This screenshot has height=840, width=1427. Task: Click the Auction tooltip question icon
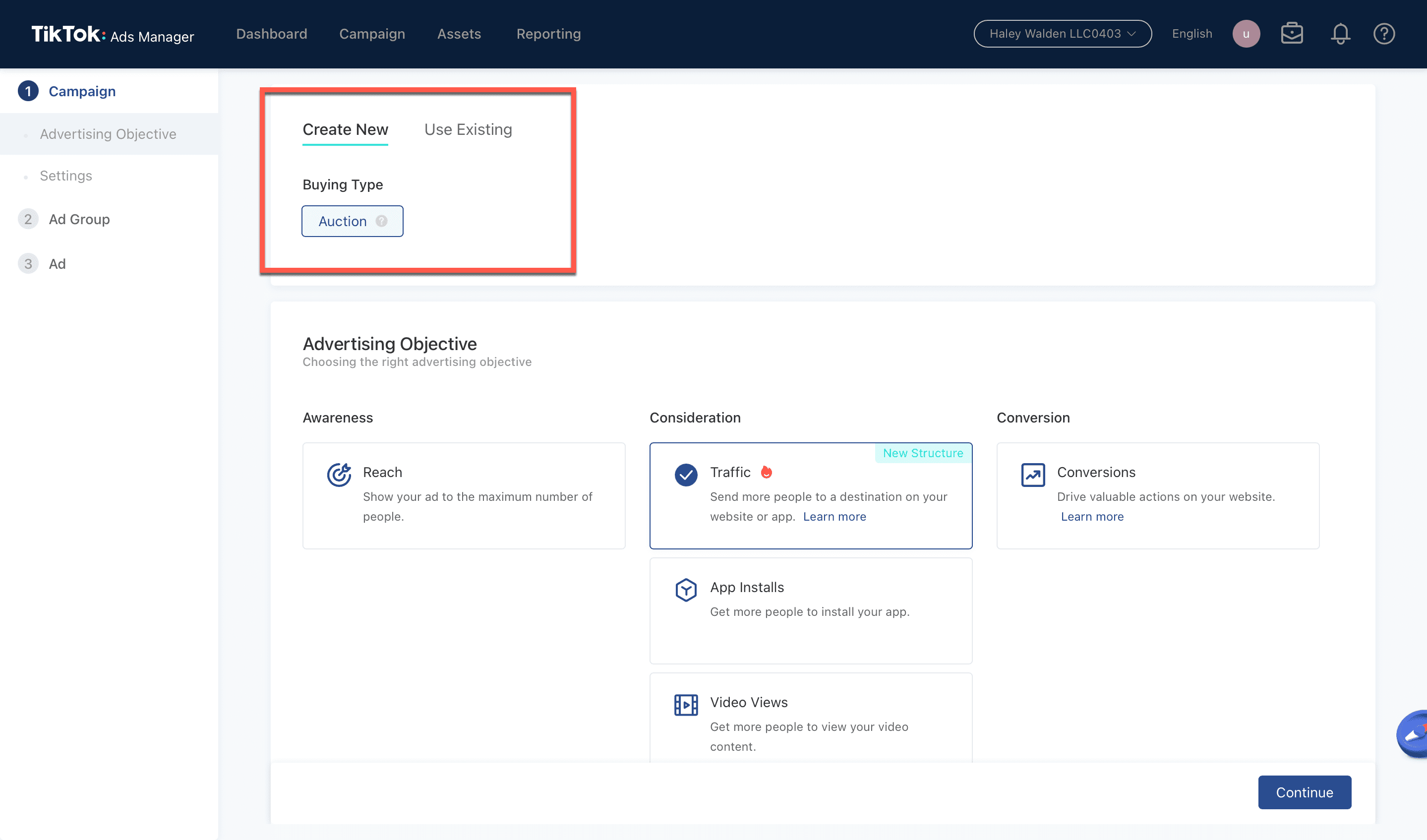click(x=382, y=221)
